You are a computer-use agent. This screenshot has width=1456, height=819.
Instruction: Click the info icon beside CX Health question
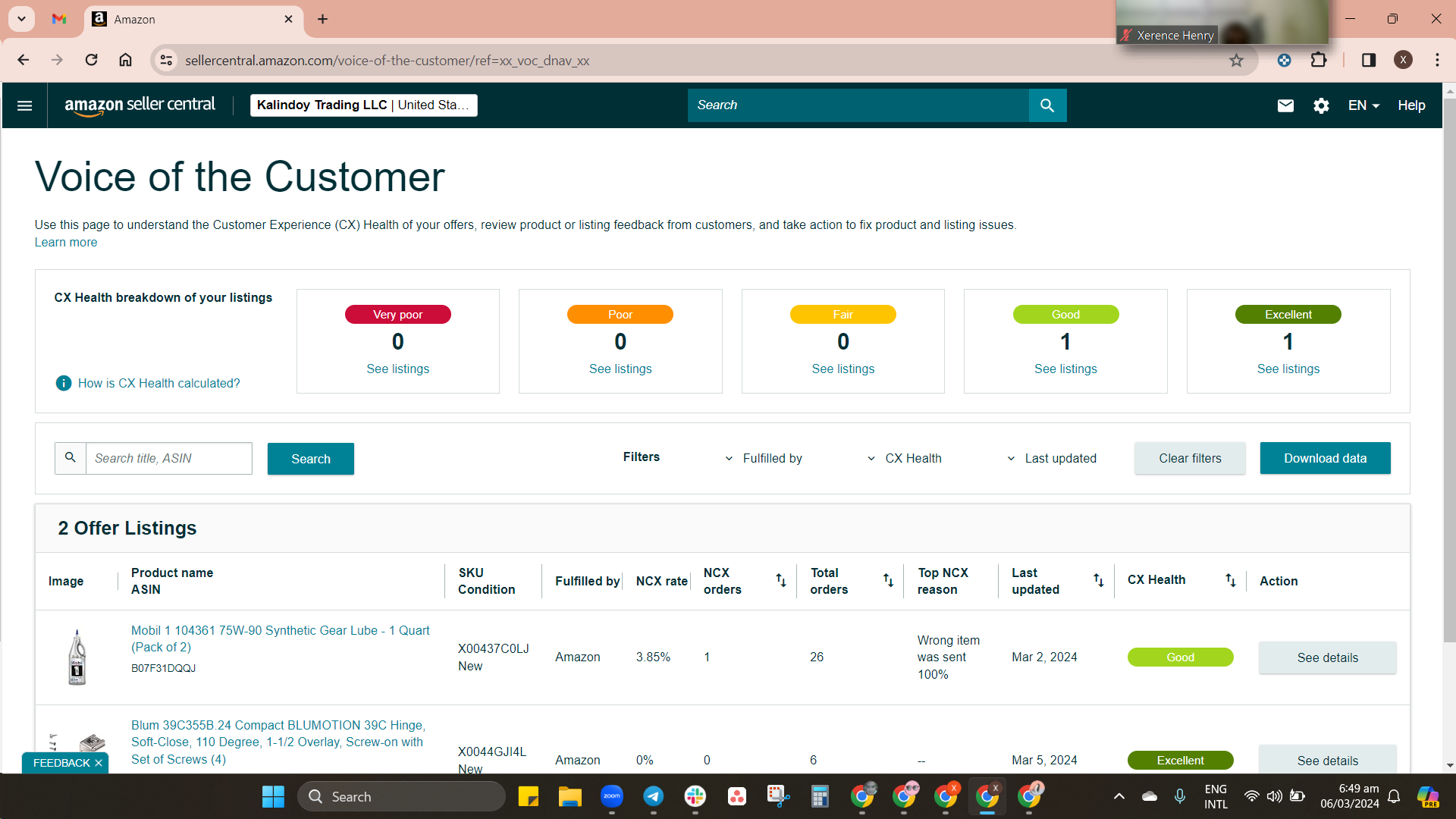[64, 383]
